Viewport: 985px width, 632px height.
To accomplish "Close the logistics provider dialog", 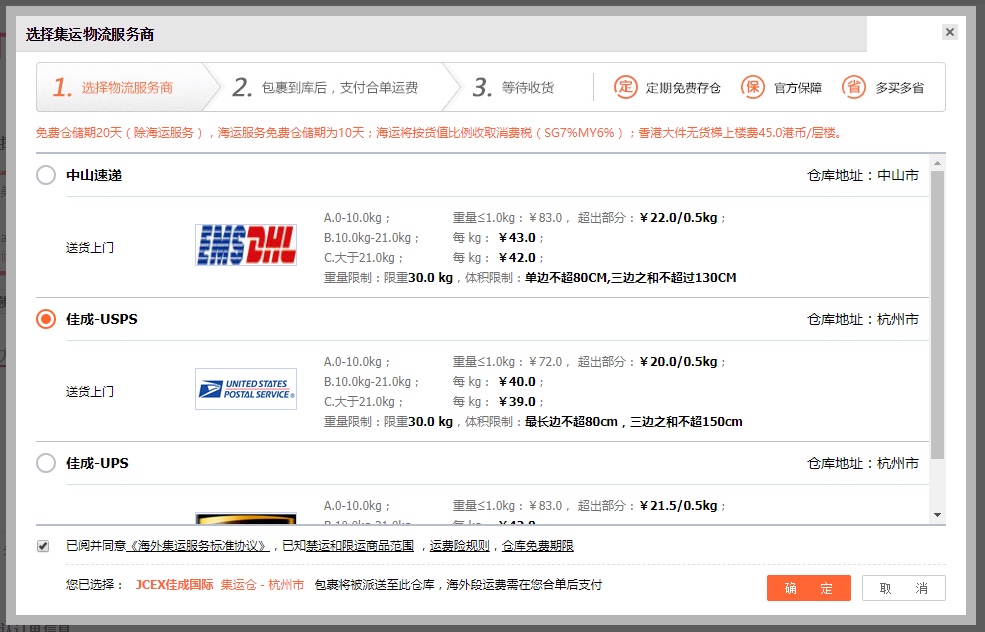I will click(x=949, y=32).
